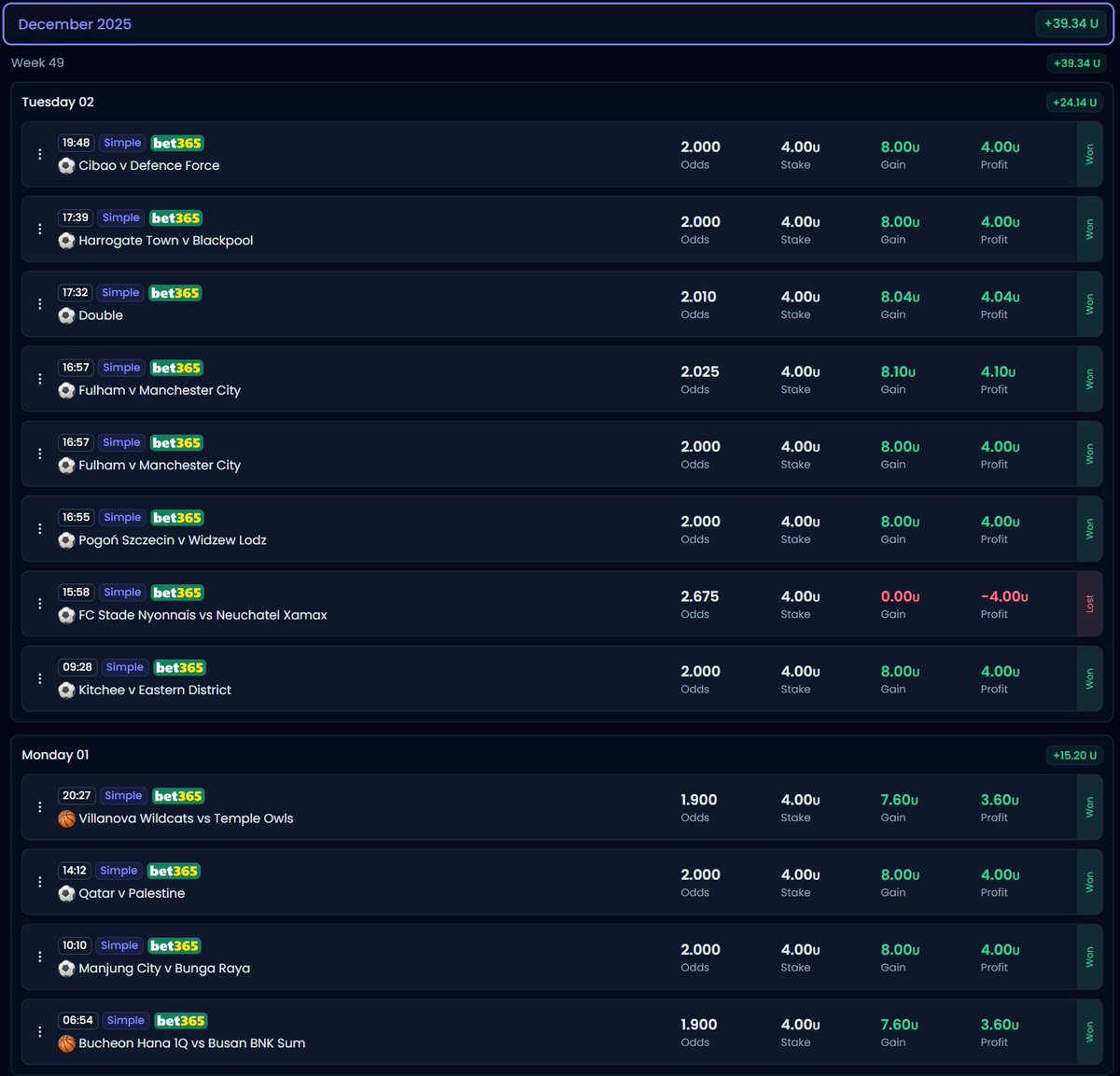This screenshot has height=1076, width=1120.
Task: Click the +24.14 U badge on Tuesday 02
Action: [1074, 102]
